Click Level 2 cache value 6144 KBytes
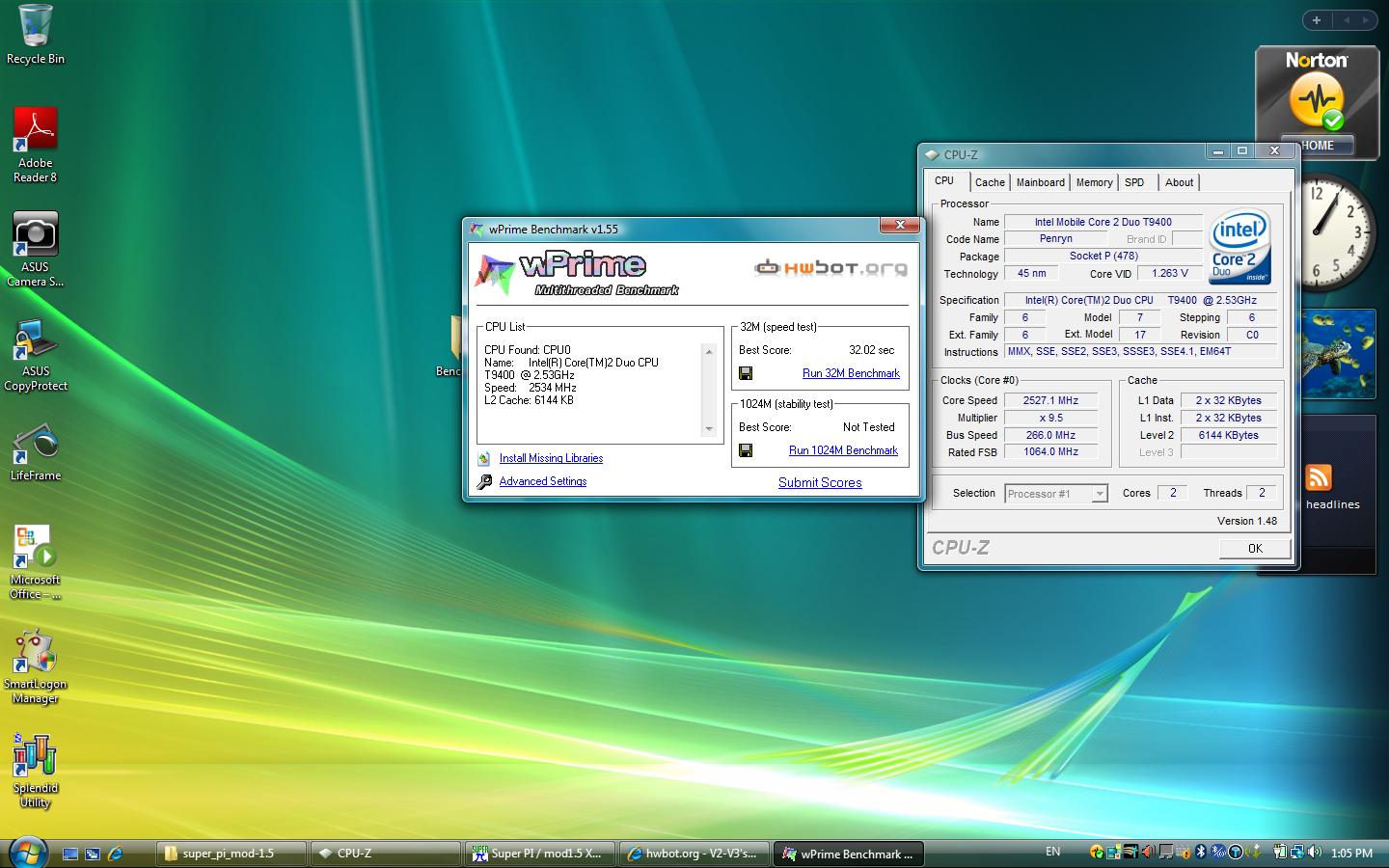The image size is (1389, 868). click(1228, 435)
